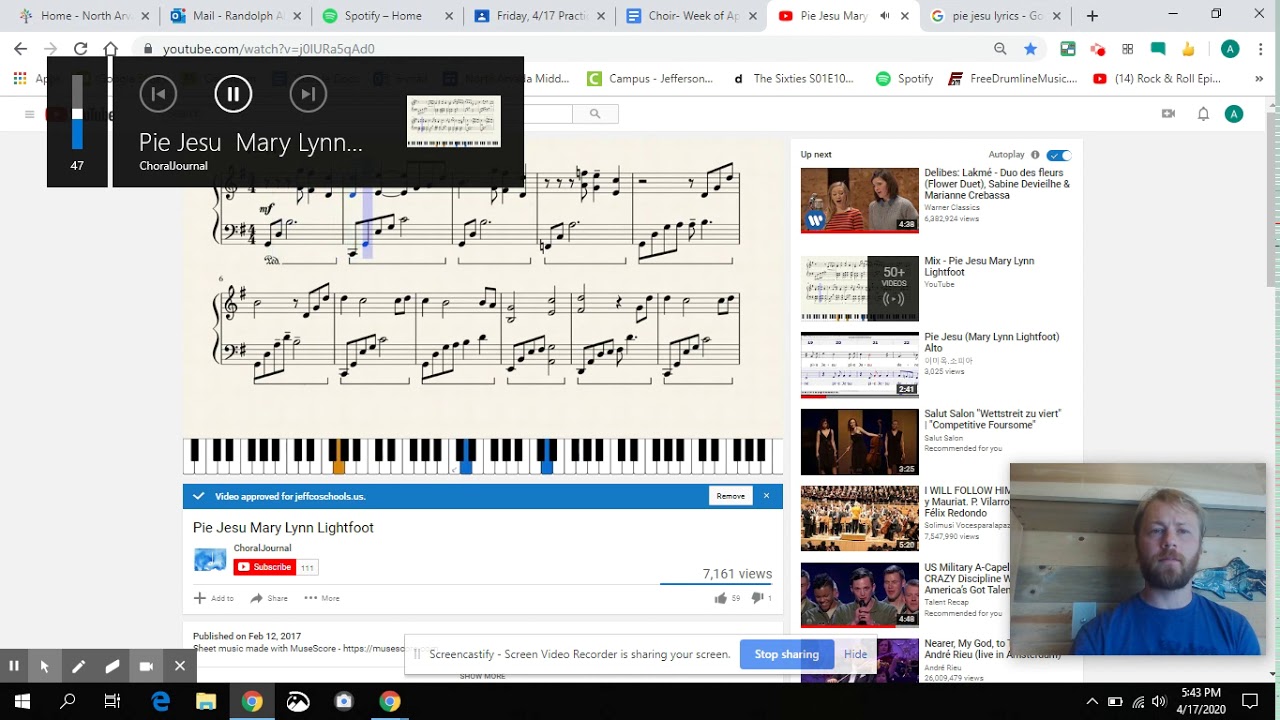Select the Screencastify pen tool
The image size is (1280, 720).
[x=78, y=665]
